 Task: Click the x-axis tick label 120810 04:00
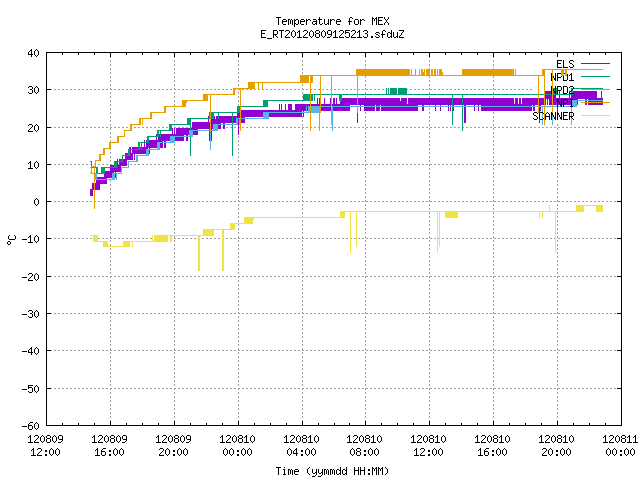(x=302, y=446)
